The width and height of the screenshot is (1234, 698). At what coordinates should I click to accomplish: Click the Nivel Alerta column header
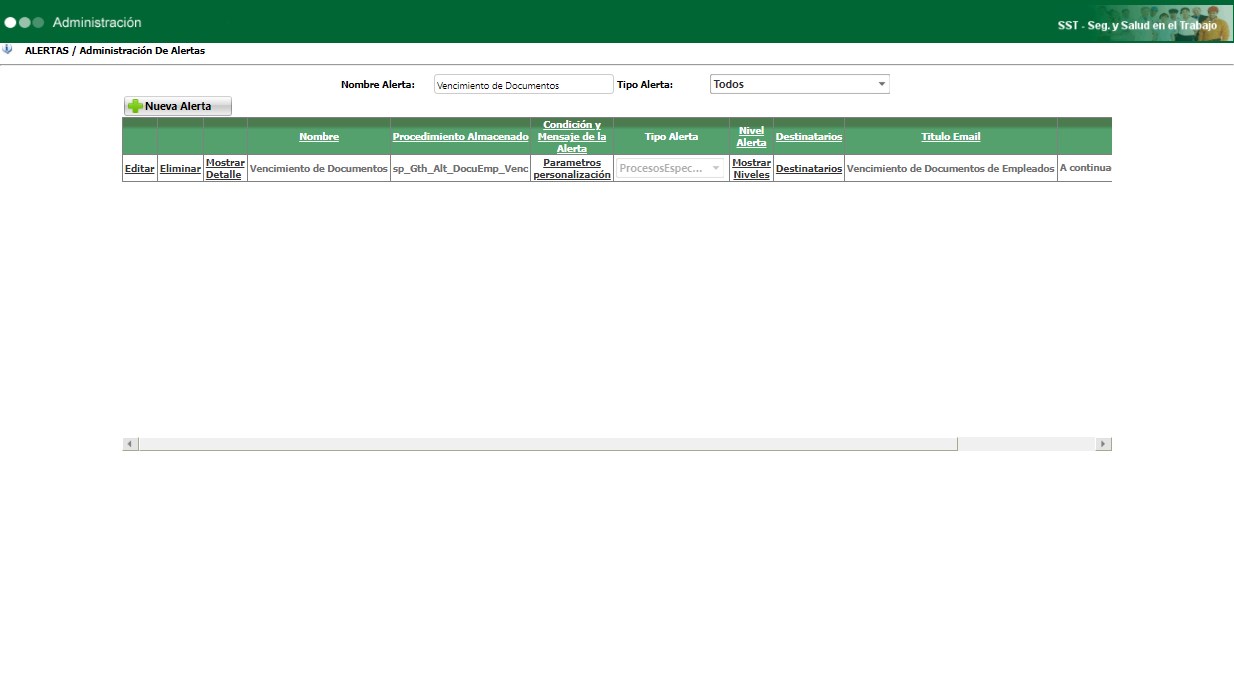click(751, 137)
